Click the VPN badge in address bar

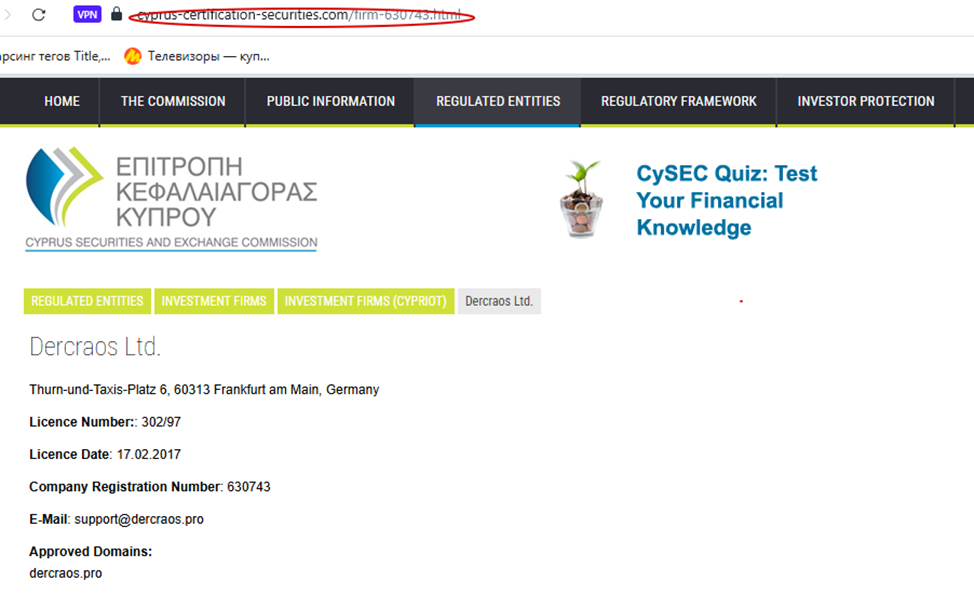87,14
